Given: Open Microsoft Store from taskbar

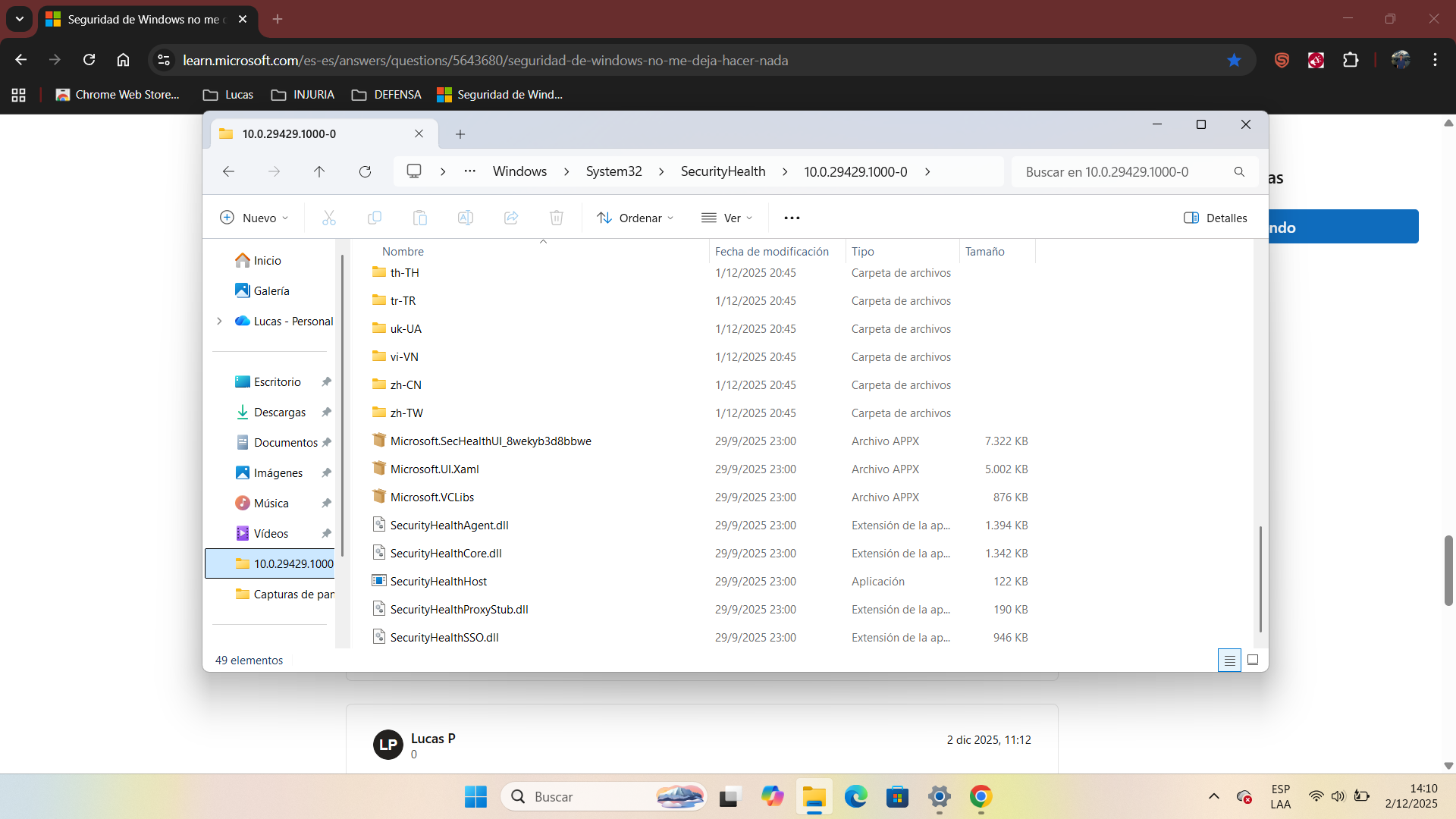Looking at the screenshot, I should tap(897, 796).
